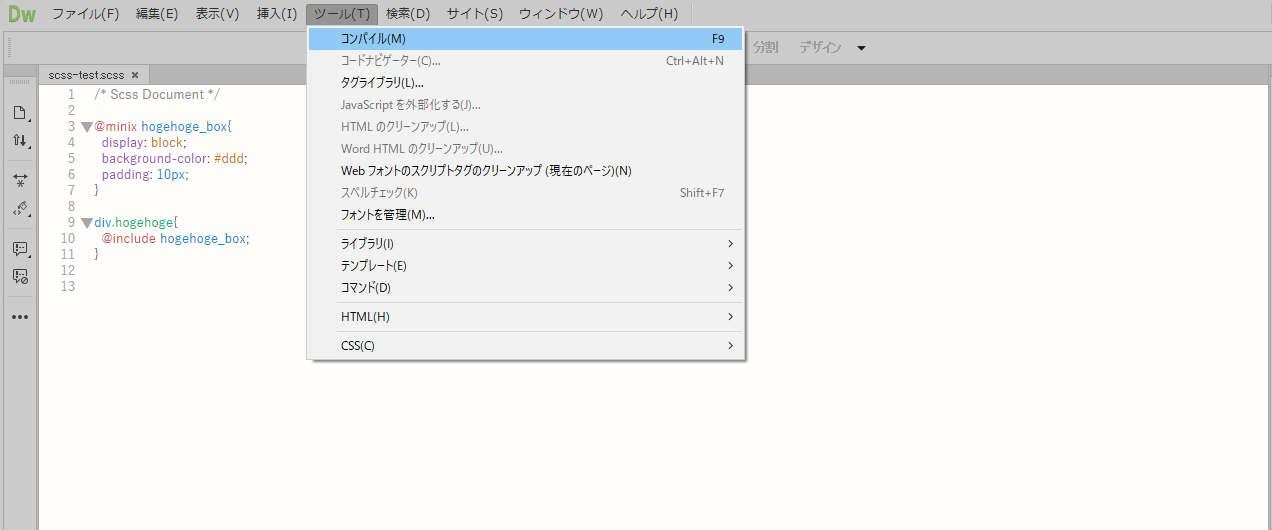The image size is (1272, 530).
Task: Open the 編集(E) menu
Action: 157,14
